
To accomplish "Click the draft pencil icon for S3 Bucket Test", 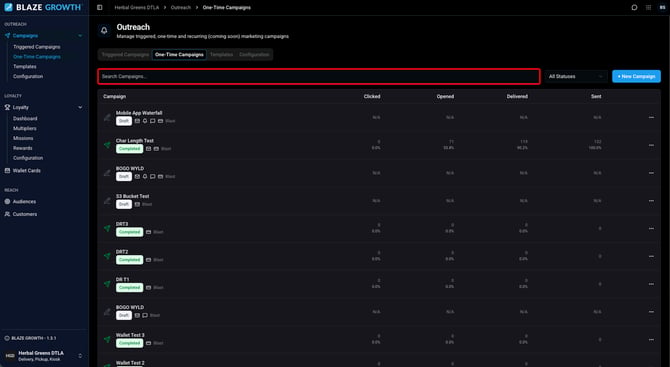I will coord(107,200).
